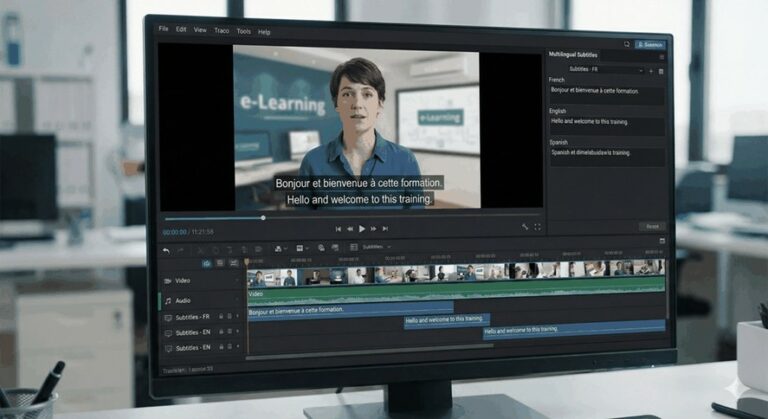The width and height of the screenshot is (768, 419).
Task: Click into the English subtitle text field
Action: [607, 126]
